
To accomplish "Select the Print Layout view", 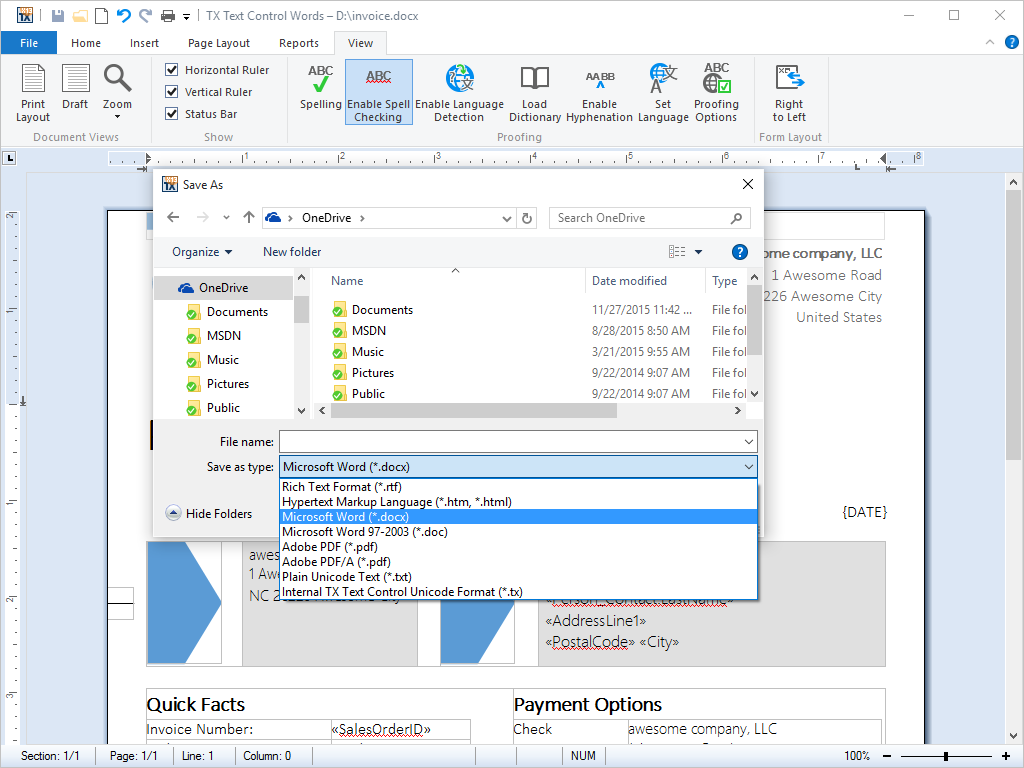I will [x=33, y=93].
